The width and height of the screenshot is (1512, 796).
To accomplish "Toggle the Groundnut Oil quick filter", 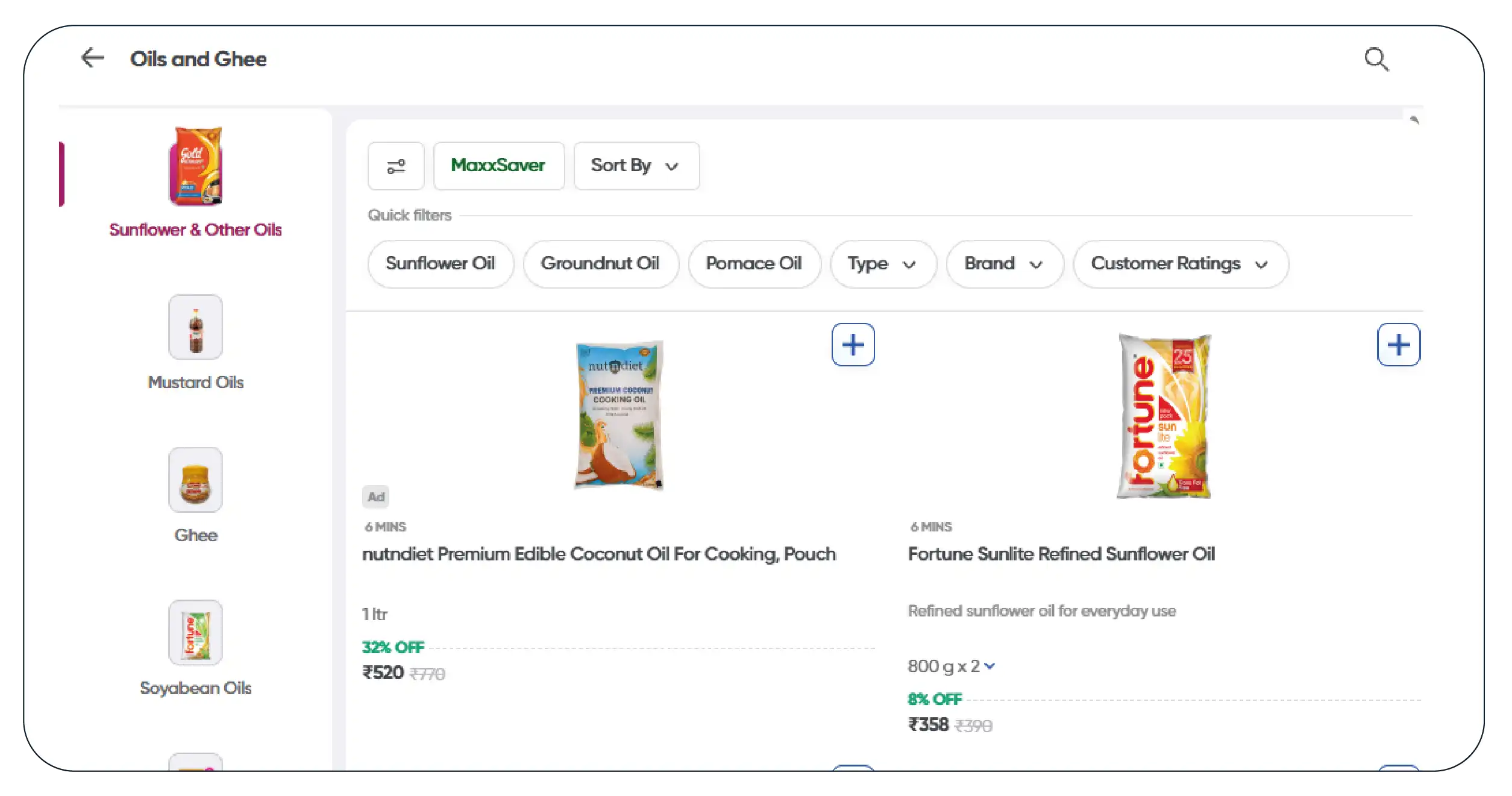I will (x=600, y=264).
